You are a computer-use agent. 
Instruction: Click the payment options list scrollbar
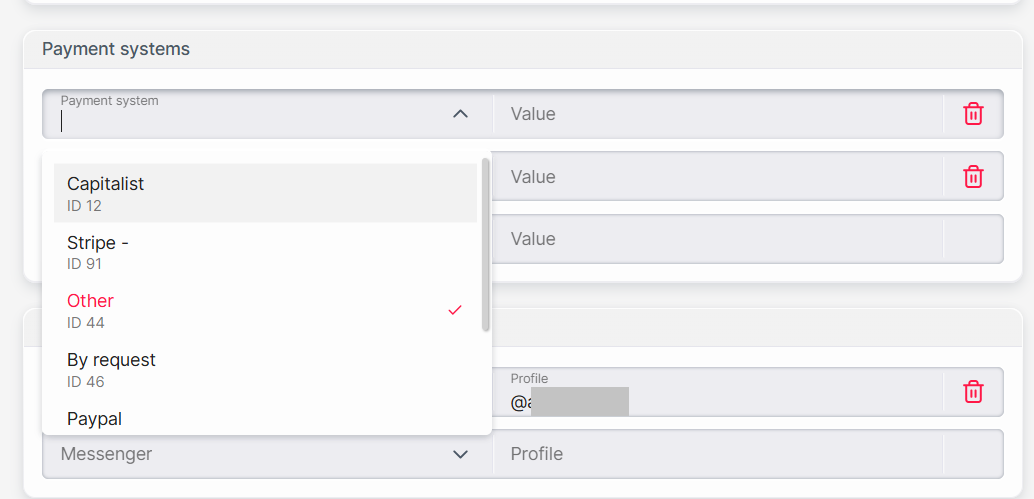point(485,244)
